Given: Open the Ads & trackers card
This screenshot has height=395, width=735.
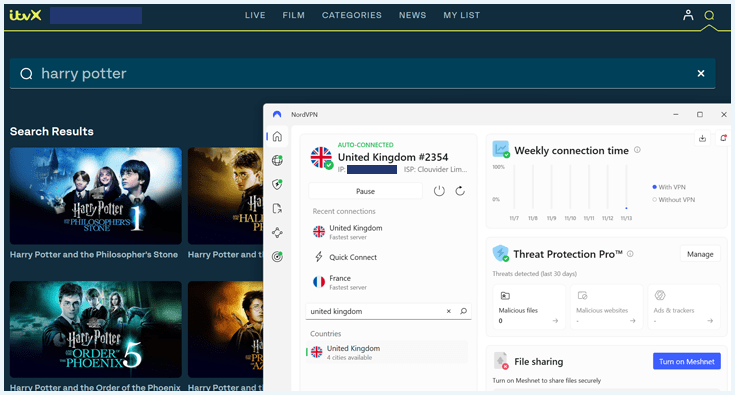Looking at the screenshot, I should coord(683,307).
